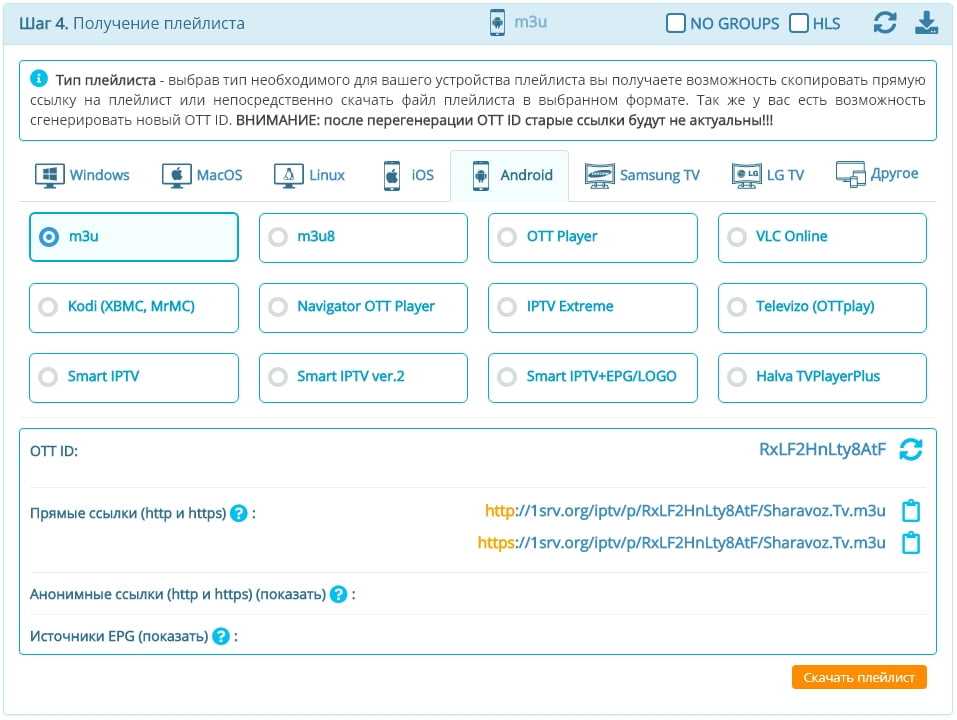Select the m3u8 playlist format
Screen dimensions: 957x720
point(278,237)
